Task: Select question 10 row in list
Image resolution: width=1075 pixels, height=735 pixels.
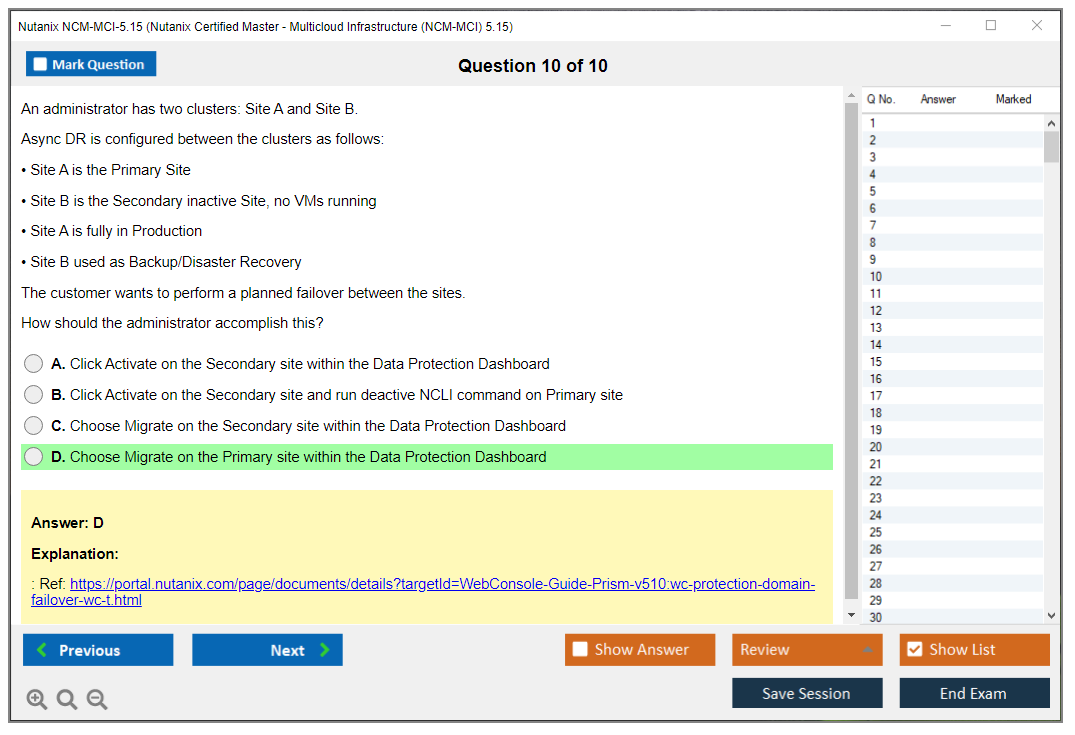Action: (x=950, y=277)
